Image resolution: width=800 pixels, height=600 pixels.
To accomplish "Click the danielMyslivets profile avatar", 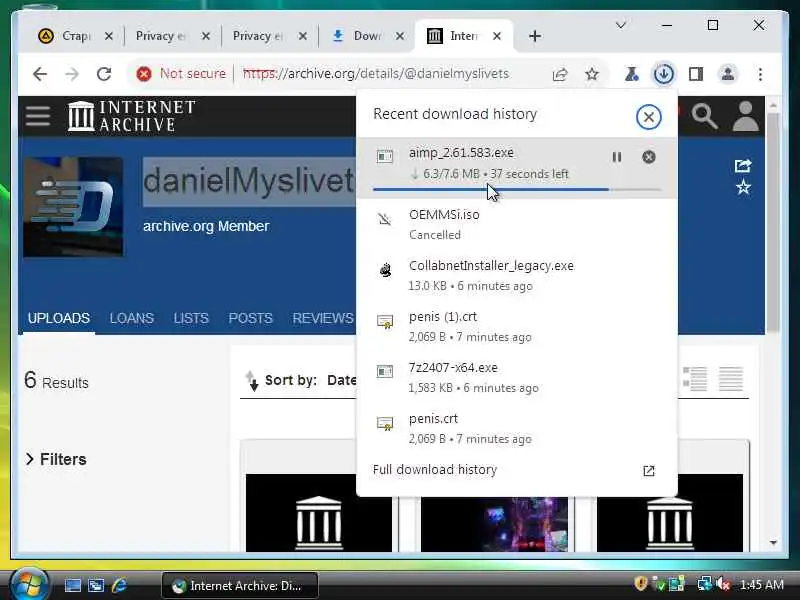I will tap(73, 207).
